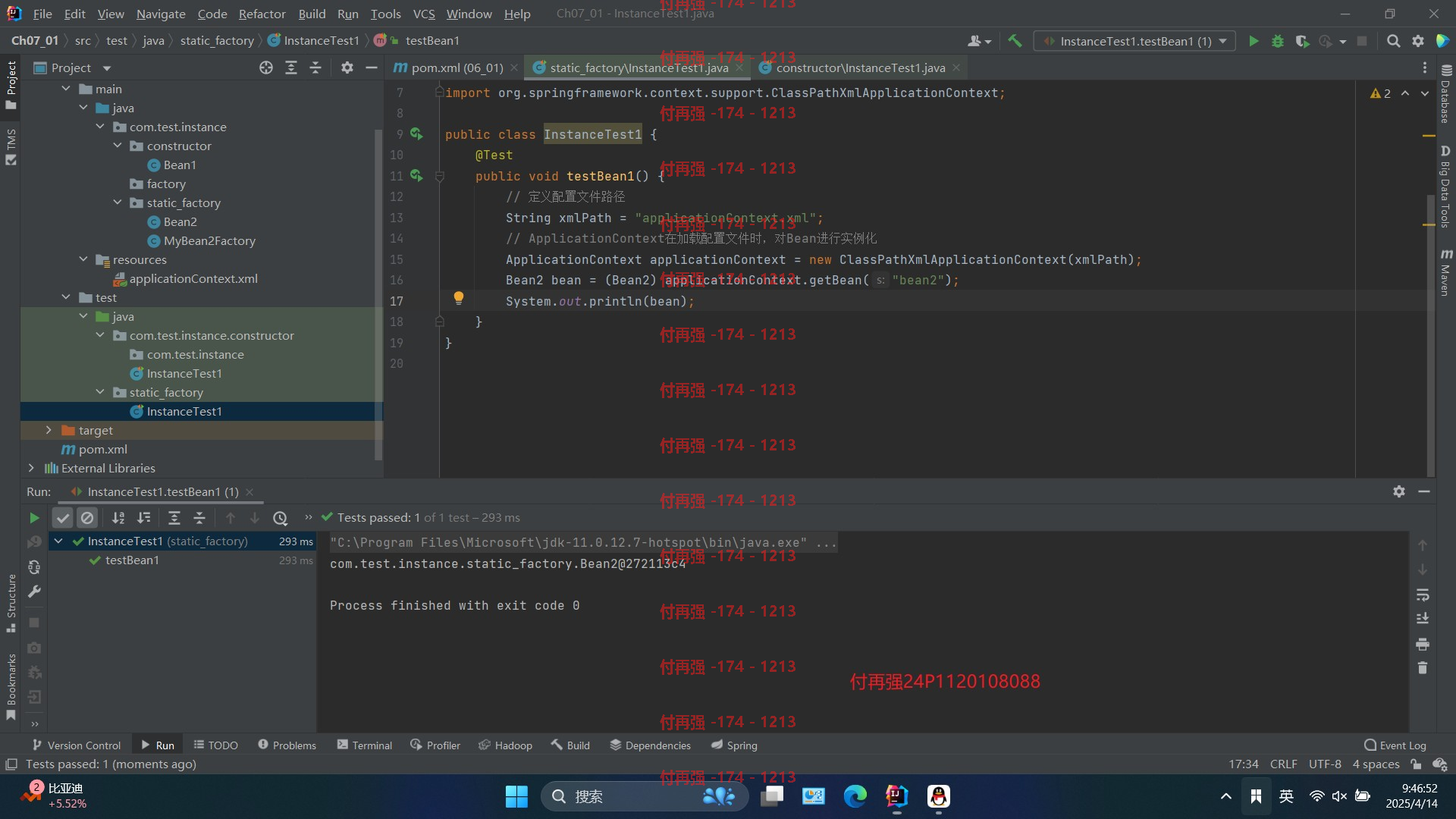Image resolution: width=1456 pixels, height=819 pixels.
Task: Collapse all test results in Run panel
Action: coord(199,518)
